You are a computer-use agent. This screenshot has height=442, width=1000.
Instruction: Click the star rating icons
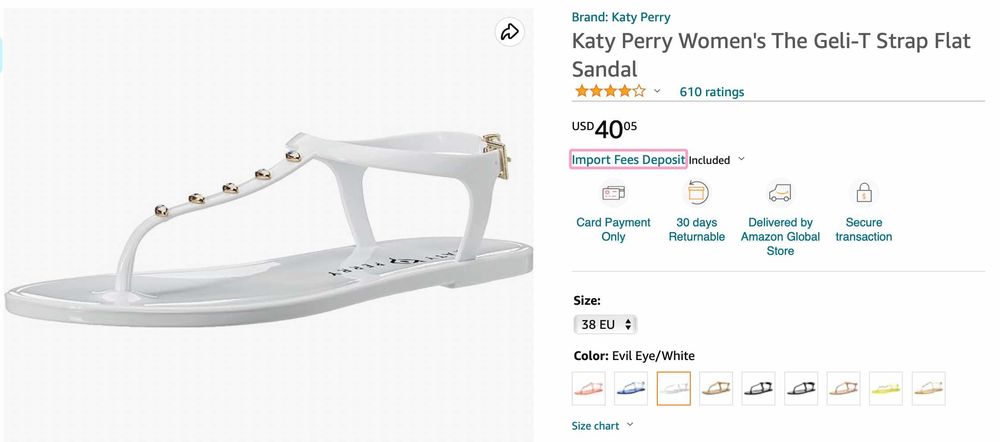tap(609, 92)
